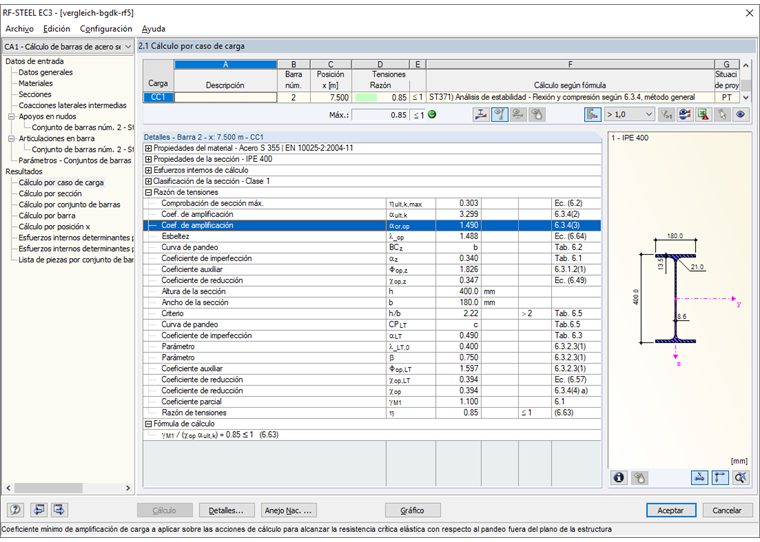
Task: Open section info button below IPE 400 graphic
Action: click(x=619, y=478)
